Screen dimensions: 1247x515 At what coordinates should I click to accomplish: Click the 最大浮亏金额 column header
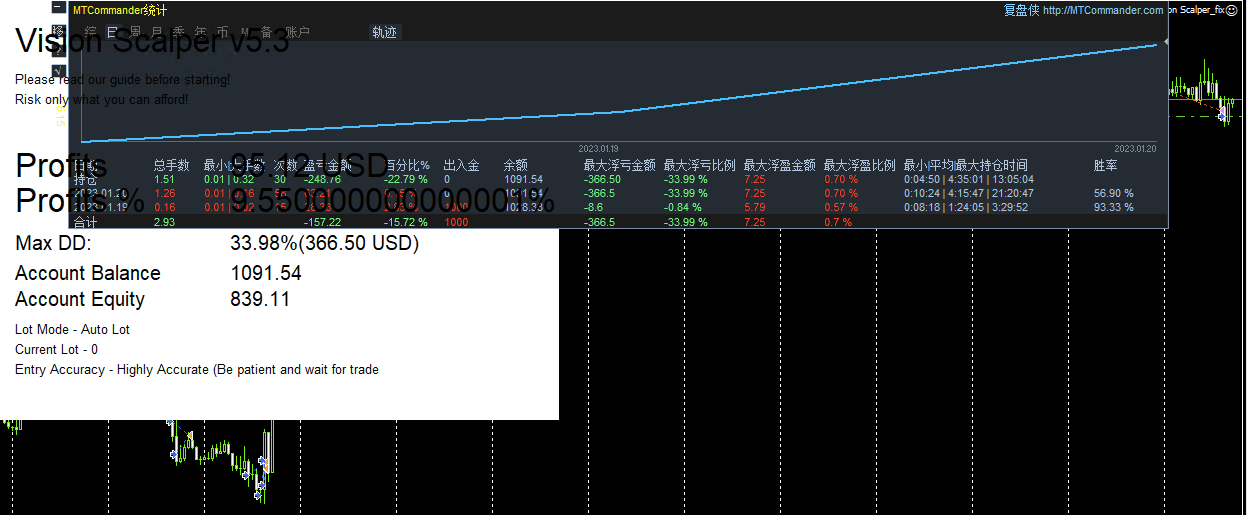click(x=619, y=165)
